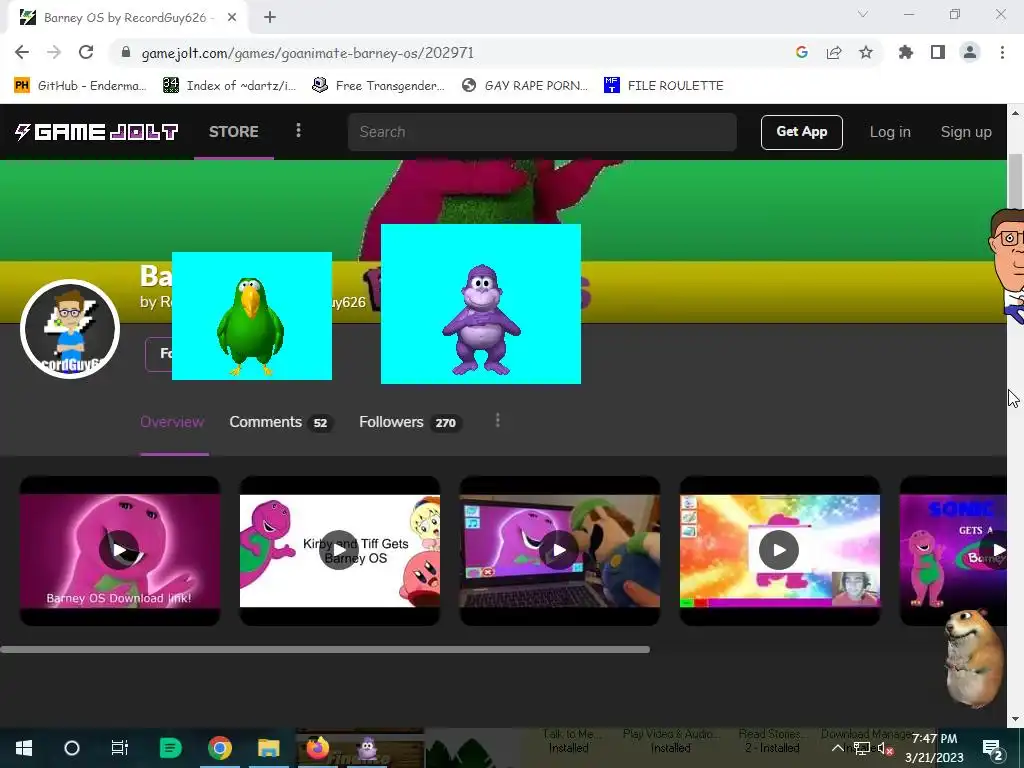
Task: Switch to the Comments tab
Action: point(280,423)
